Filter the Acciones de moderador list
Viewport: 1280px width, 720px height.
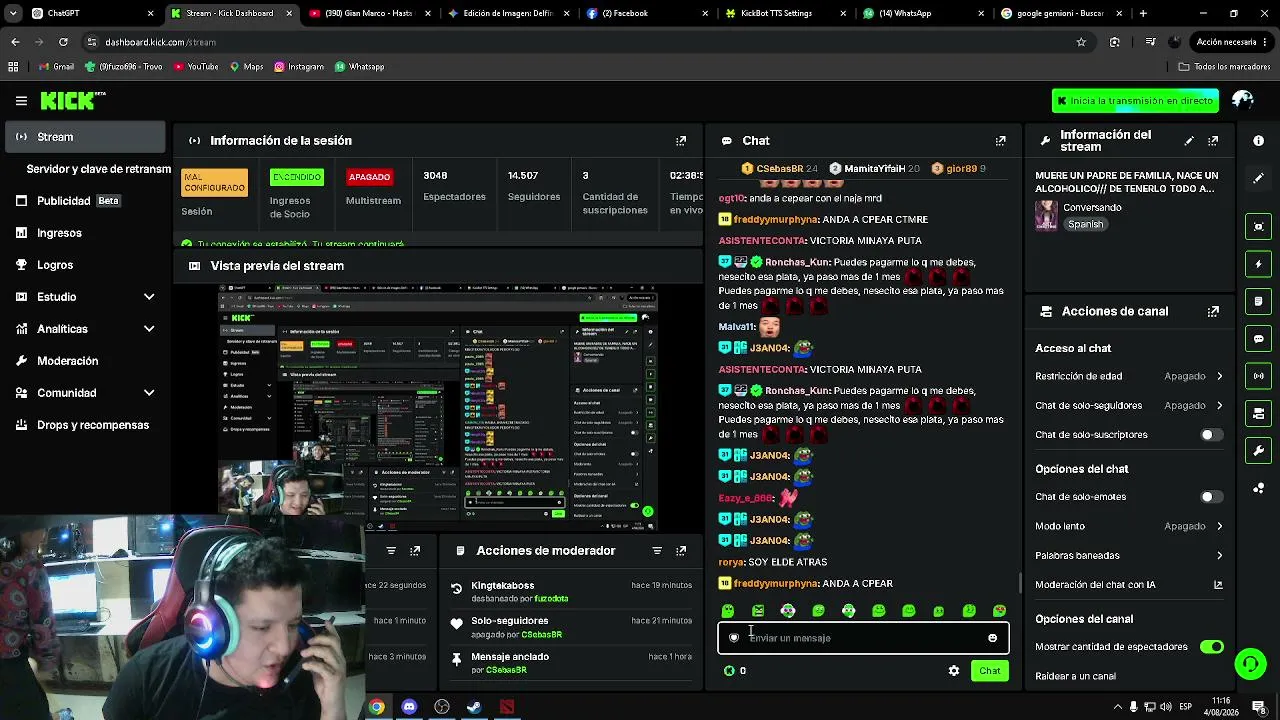[657, 551]
